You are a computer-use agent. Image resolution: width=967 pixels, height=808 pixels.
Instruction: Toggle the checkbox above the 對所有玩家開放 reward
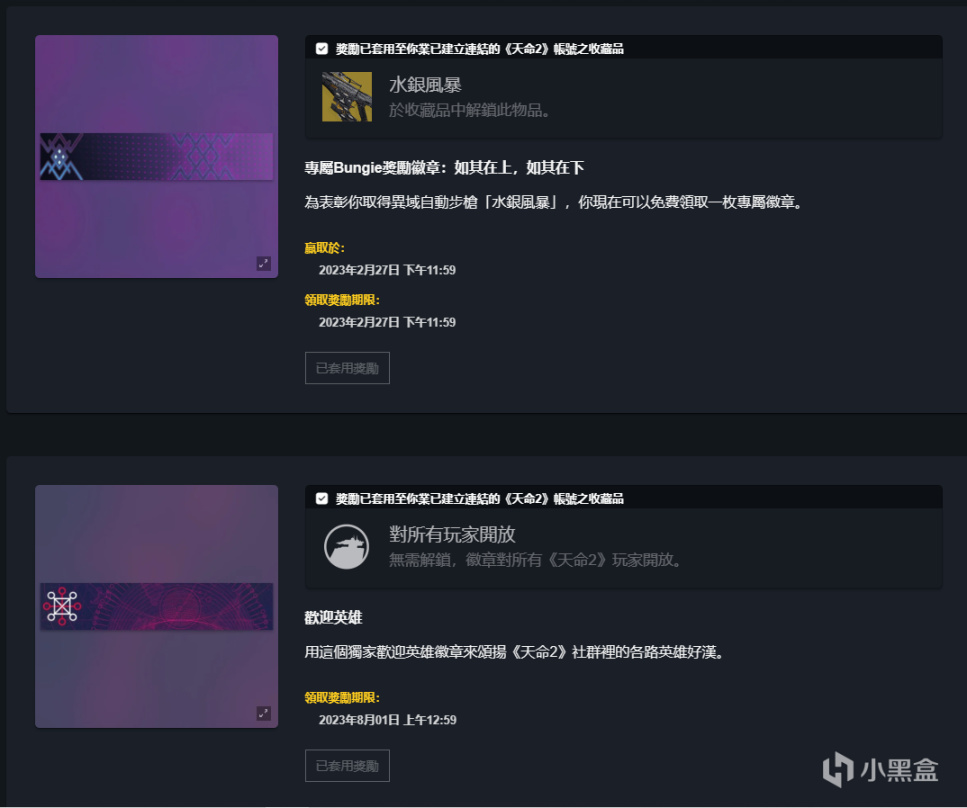tap(321, 498)
